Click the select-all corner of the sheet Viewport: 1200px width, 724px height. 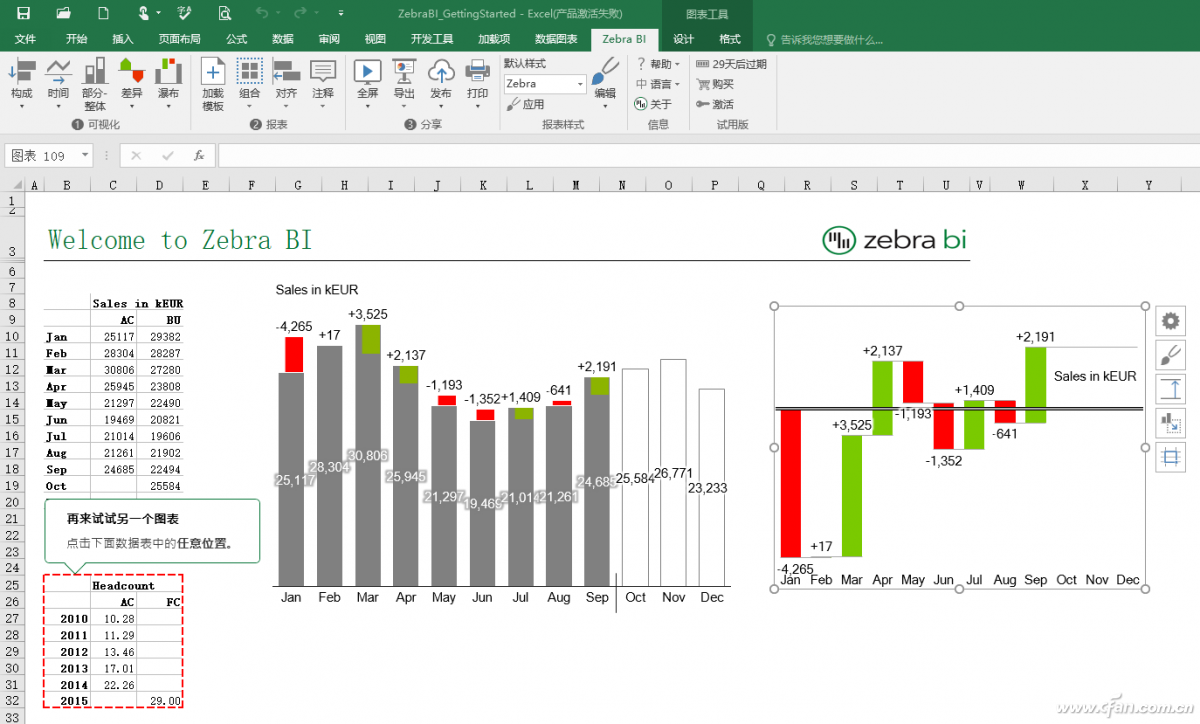point(12,185)
